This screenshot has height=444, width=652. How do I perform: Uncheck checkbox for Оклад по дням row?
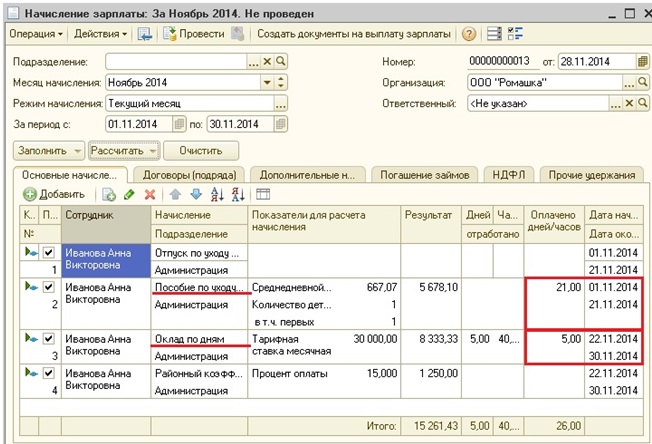pyautogui.click(x=49, y=338)
